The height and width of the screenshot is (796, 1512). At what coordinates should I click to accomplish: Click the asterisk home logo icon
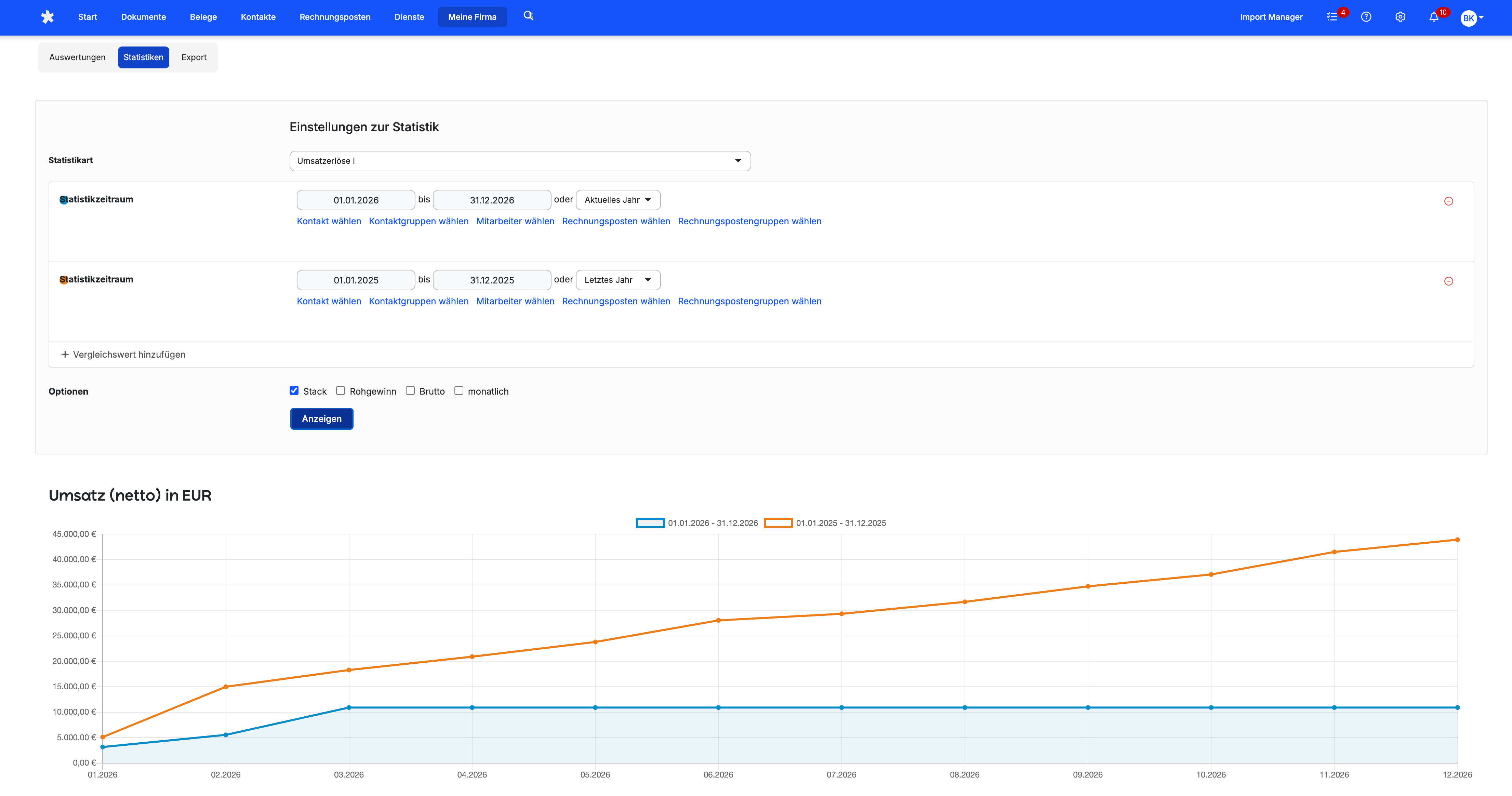point(48,17)
